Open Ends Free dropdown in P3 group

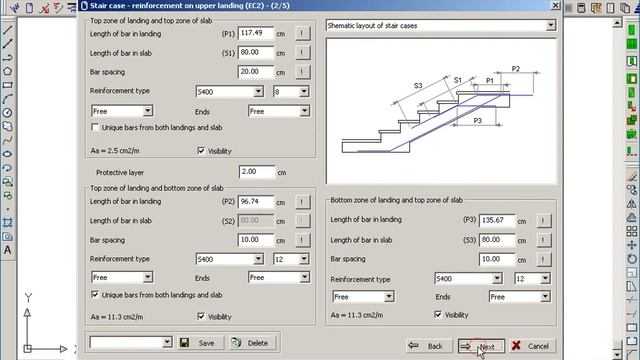point(545,297)
